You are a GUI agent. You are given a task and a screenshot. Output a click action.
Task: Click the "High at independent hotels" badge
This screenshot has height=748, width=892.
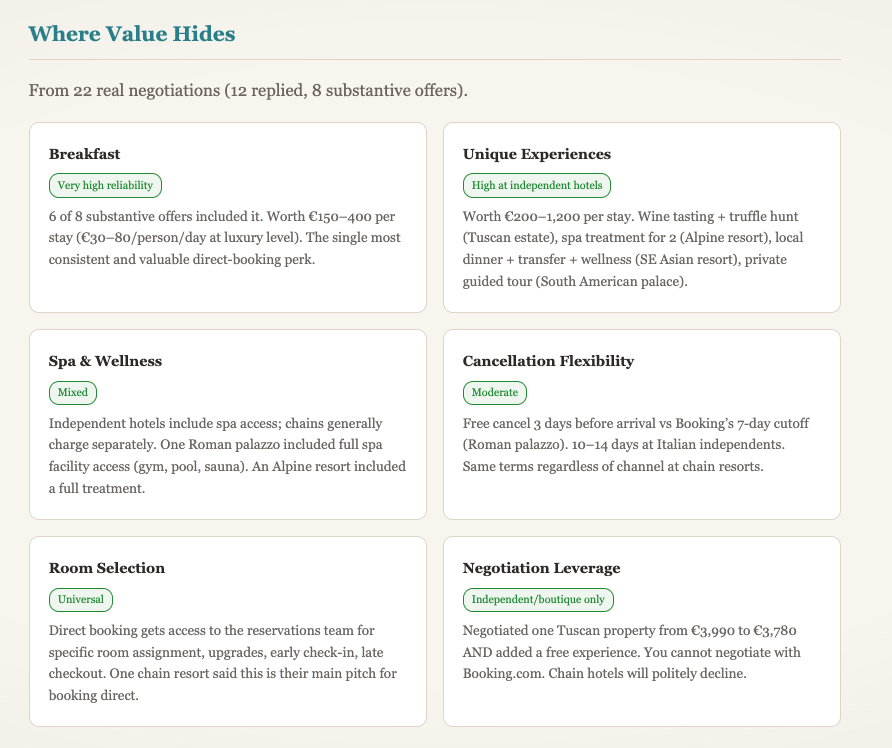pos(537,185)
